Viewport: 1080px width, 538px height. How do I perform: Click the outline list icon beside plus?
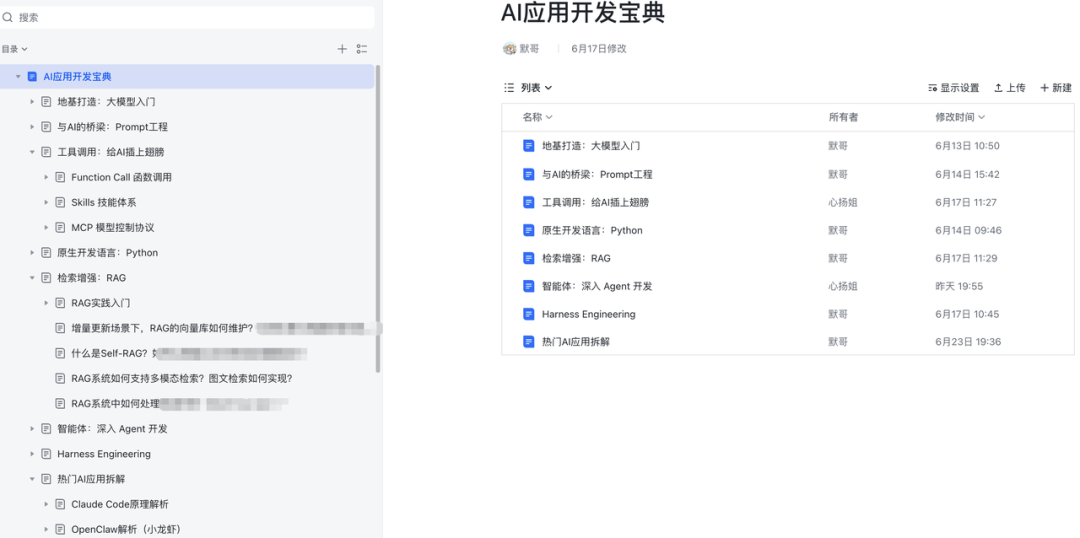click(362, 49)
